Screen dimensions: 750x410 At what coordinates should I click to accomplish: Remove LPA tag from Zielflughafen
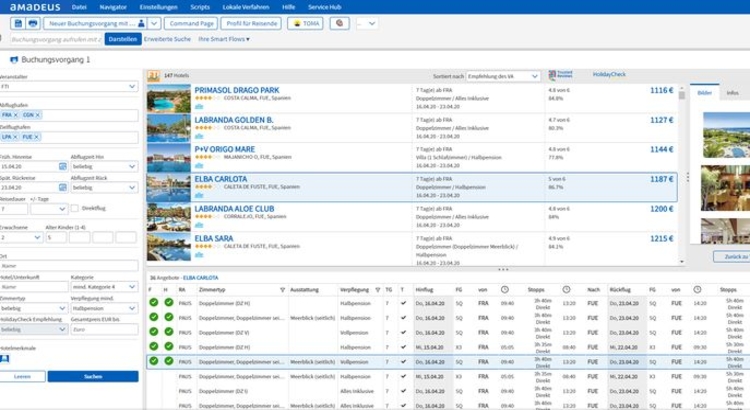pyautogui.click(x=15, y=137)
